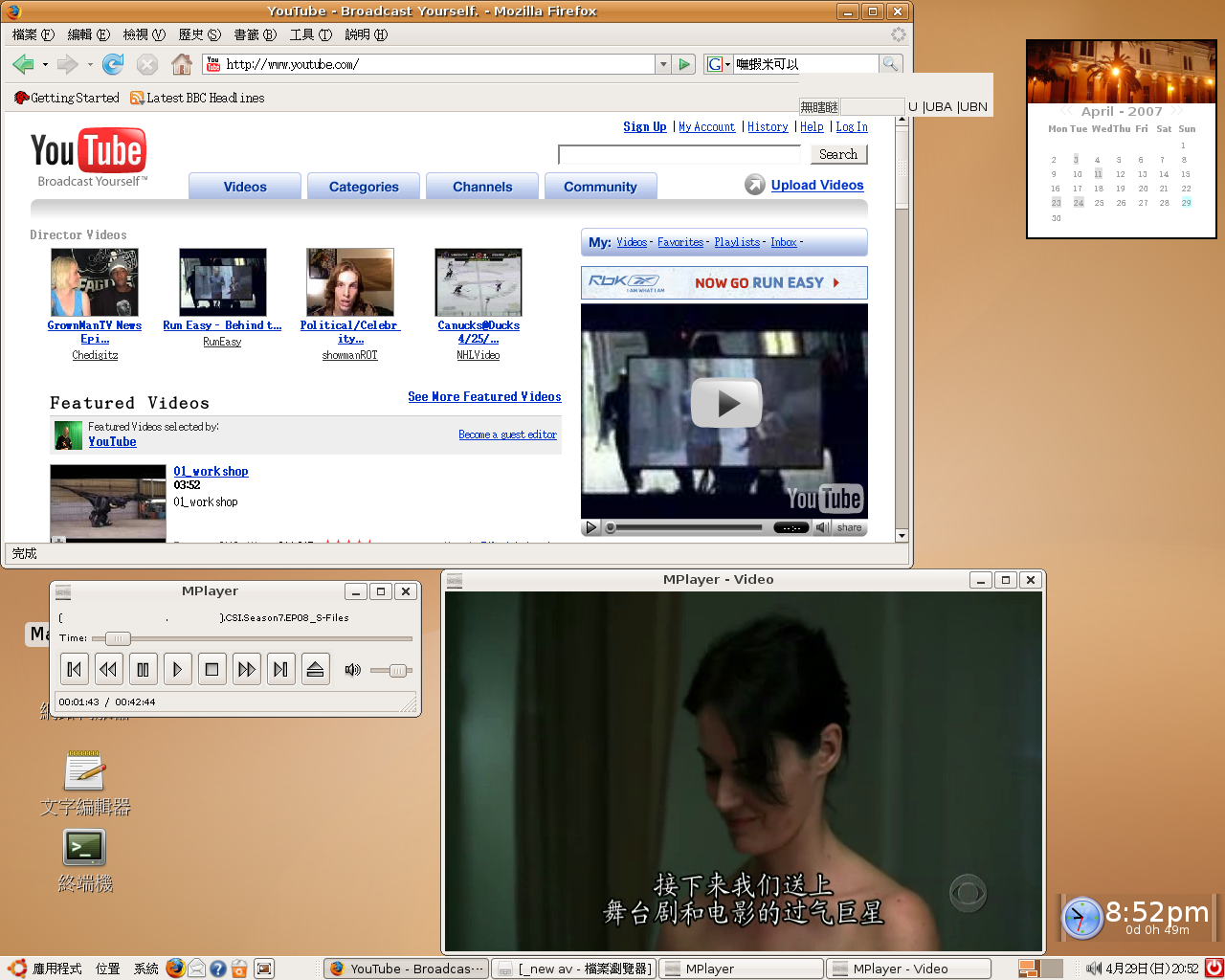
Task: Open the My Account link
Action: [706, 126]
